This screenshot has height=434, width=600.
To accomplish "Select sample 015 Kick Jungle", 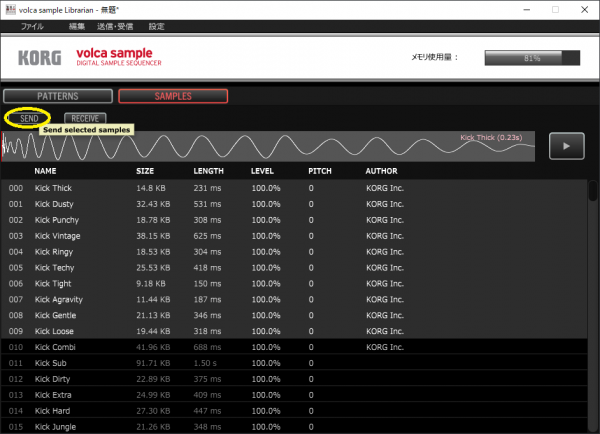I will tap(294, 426).
